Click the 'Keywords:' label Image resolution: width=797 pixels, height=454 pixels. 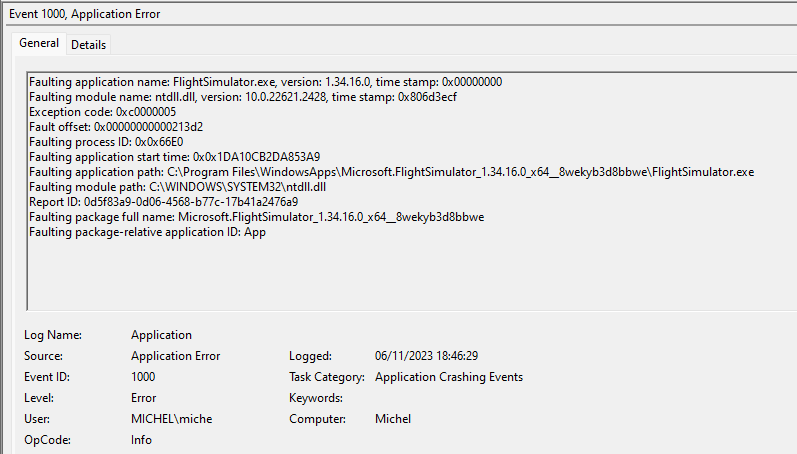point(316,398)
